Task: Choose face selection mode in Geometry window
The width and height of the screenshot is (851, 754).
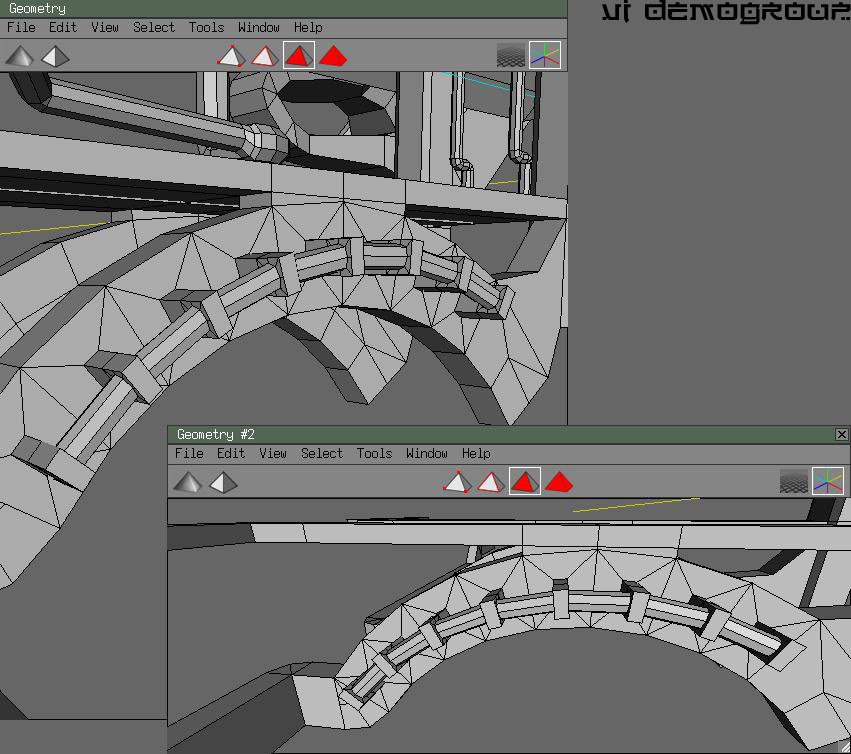Action: (x=298, y=56)
